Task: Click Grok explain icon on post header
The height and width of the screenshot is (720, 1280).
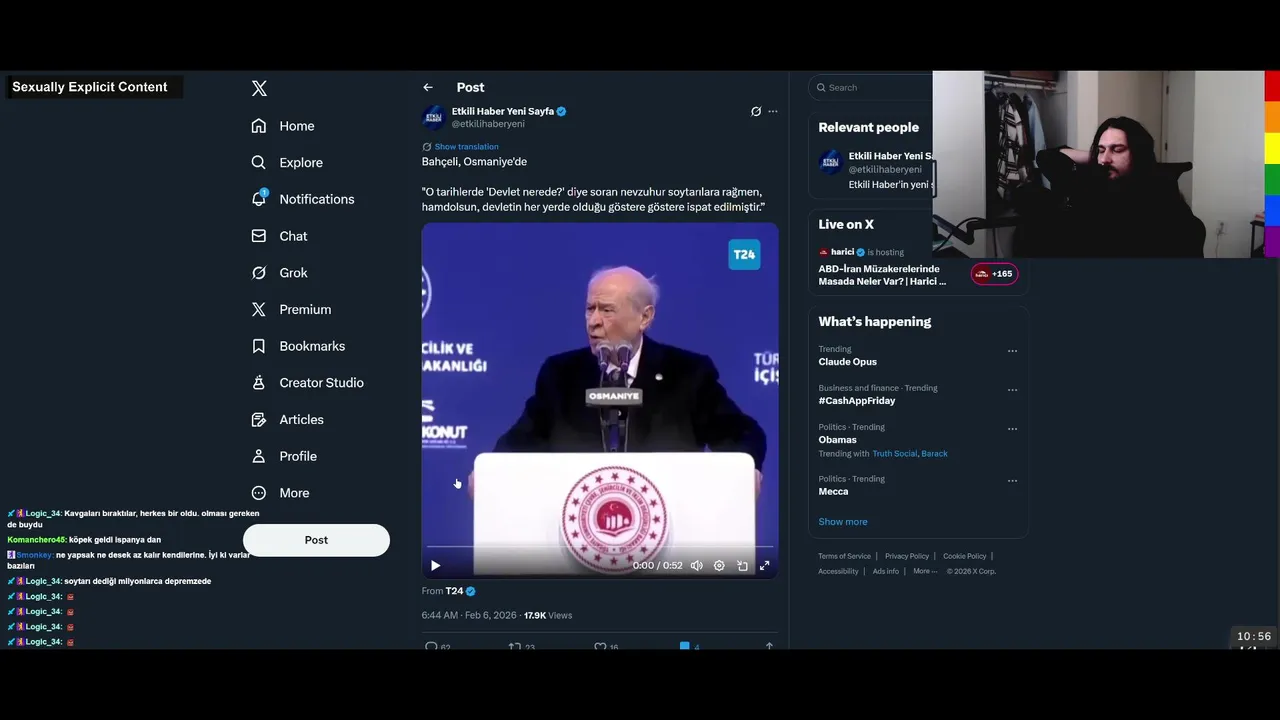Action: 756,112
